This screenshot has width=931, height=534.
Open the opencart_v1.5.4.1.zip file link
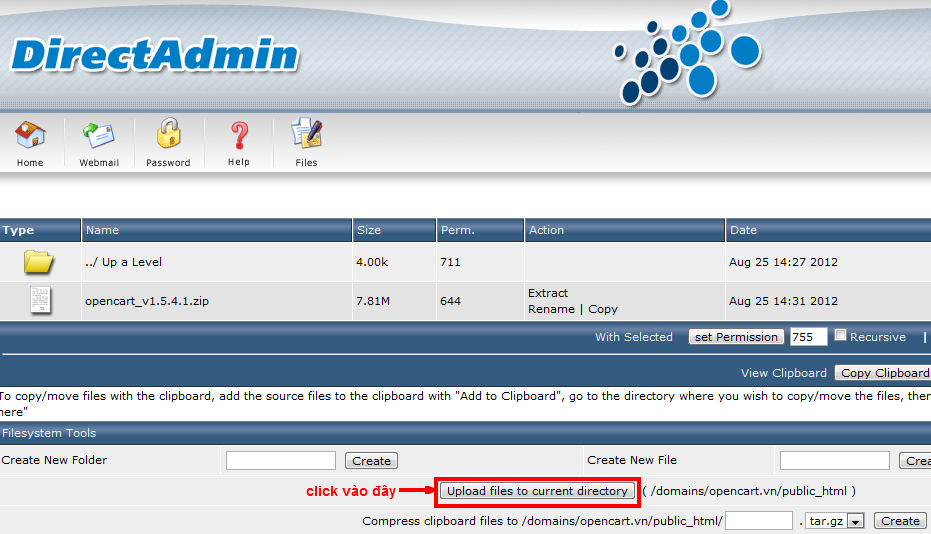click(x=147, y=301)
